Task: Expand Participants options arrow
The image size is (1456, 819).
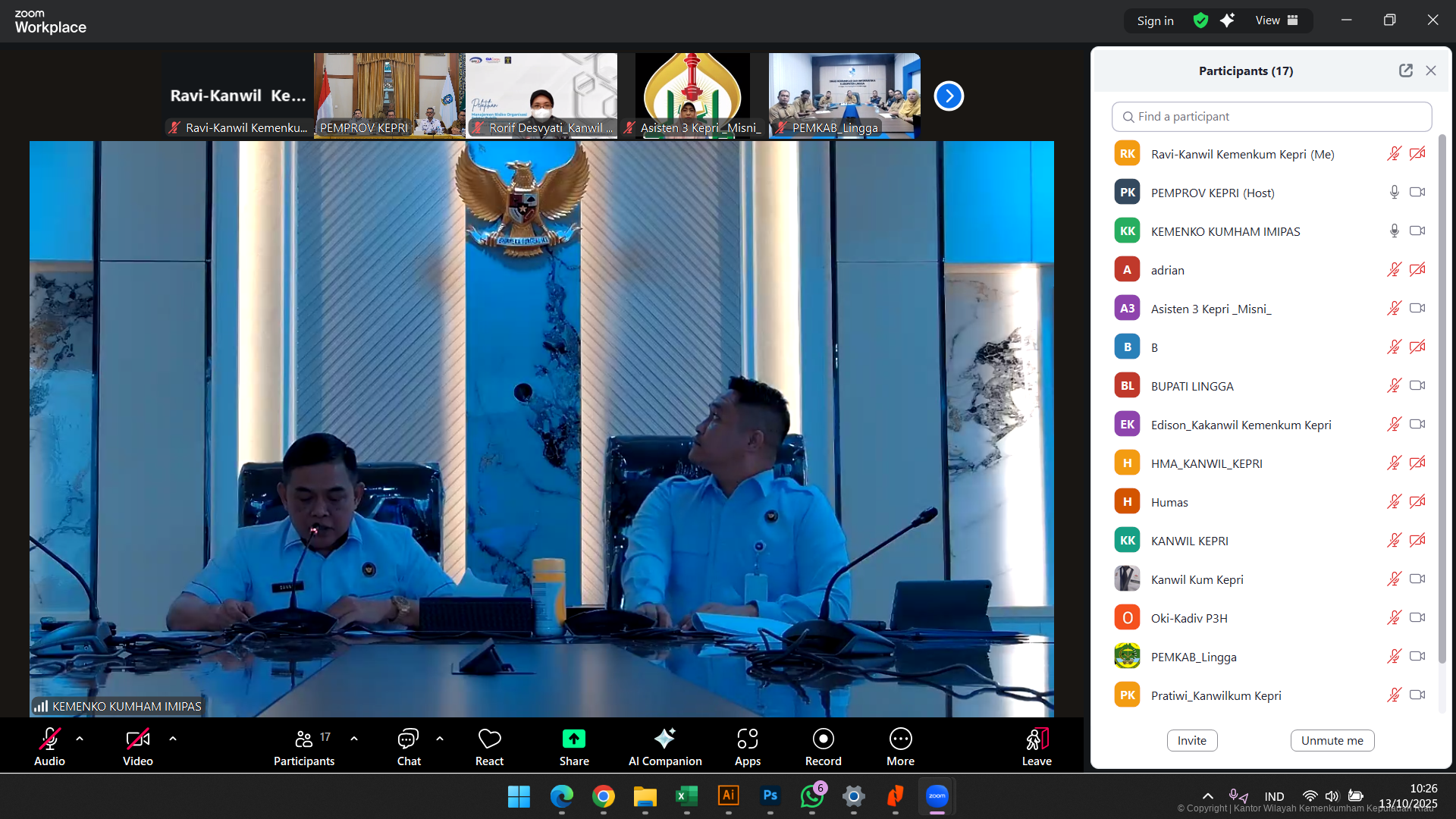Action: [x=354, y=738]
